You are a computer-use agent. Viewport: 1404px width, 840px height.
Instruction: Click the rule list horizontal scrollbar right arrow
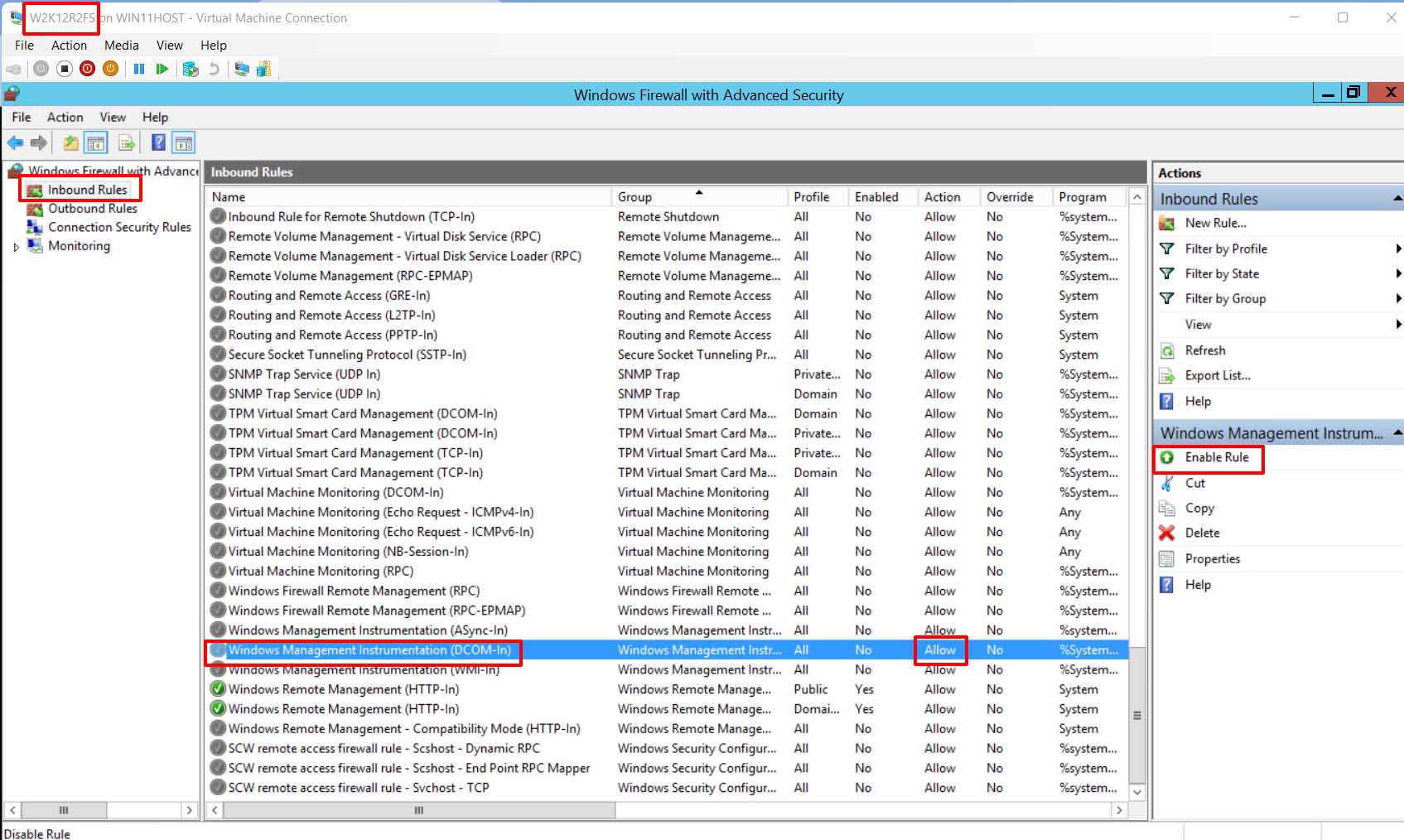point(1119,810)
